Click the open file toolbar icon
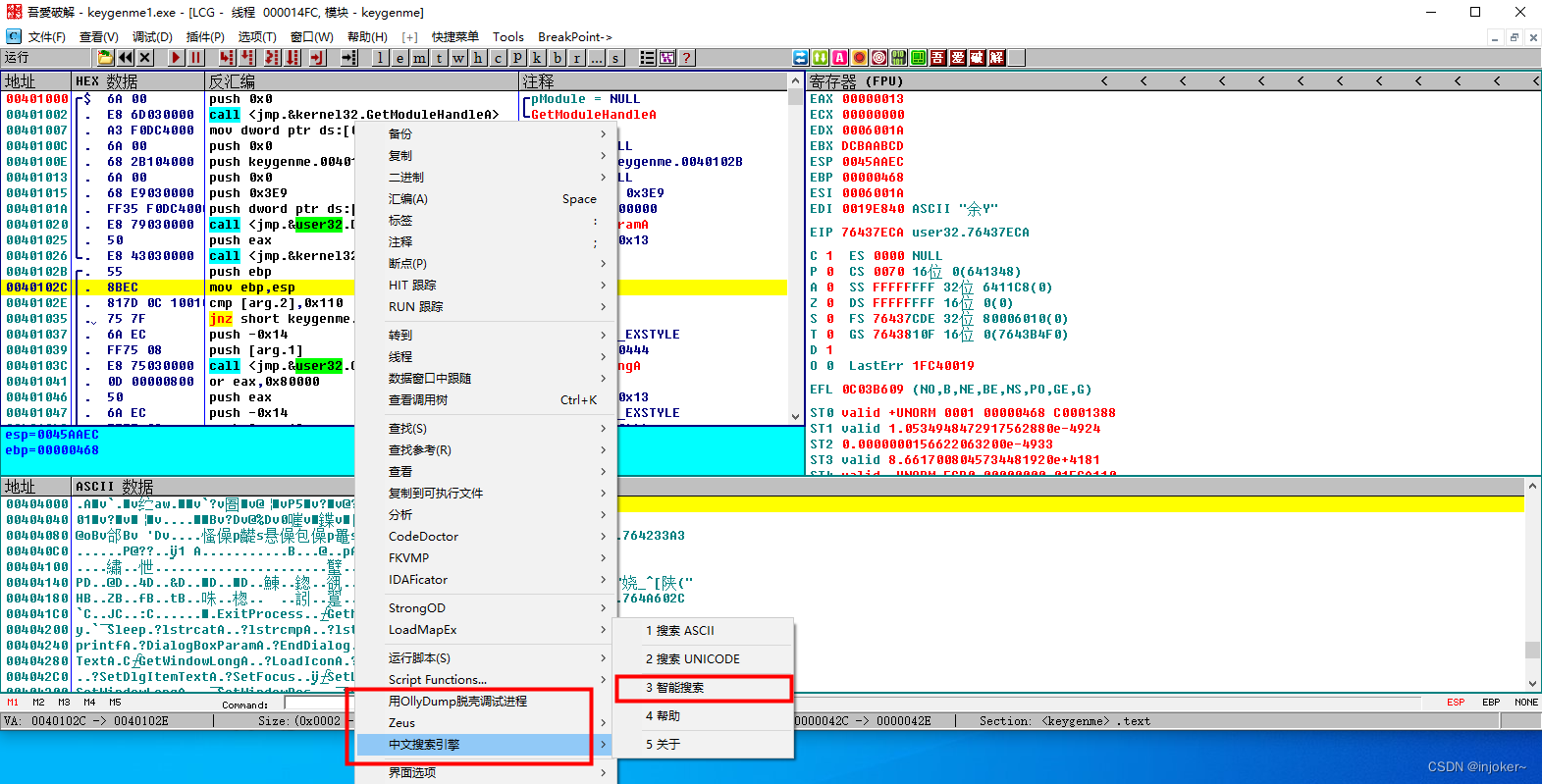This screenshot has height=784, width=1542. 105,58
